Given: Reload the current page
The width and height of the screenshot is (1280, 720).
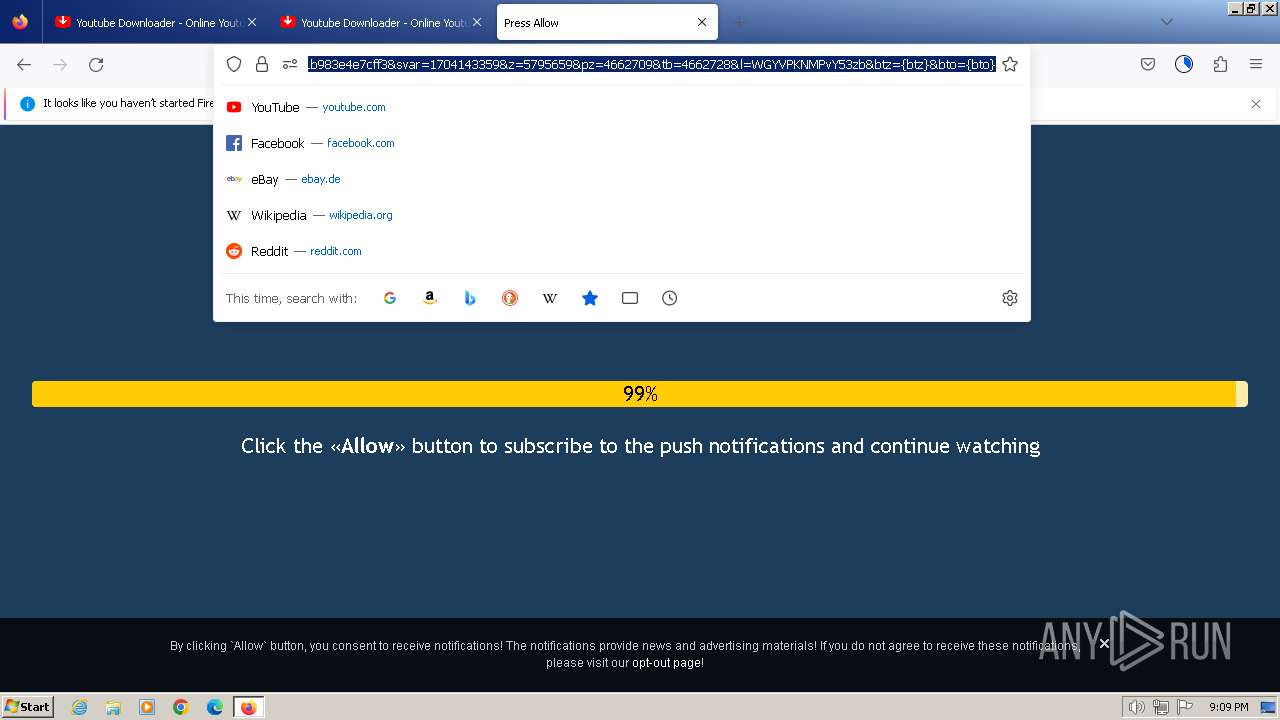Looking at the screenshot, I should 96,64.
